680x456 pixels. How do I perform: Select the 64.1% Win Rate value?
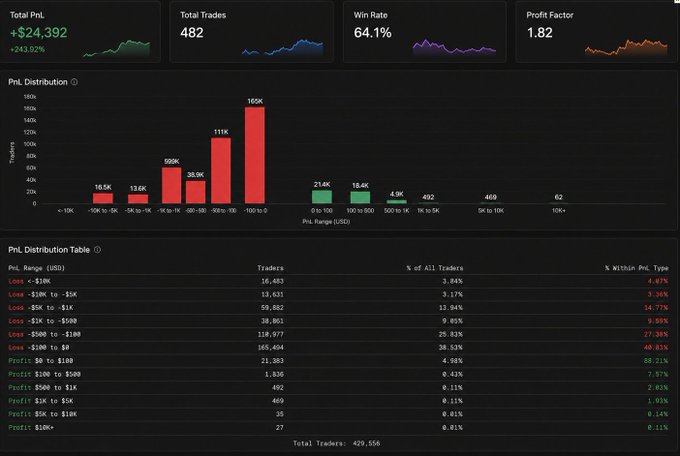pos(373,33)
